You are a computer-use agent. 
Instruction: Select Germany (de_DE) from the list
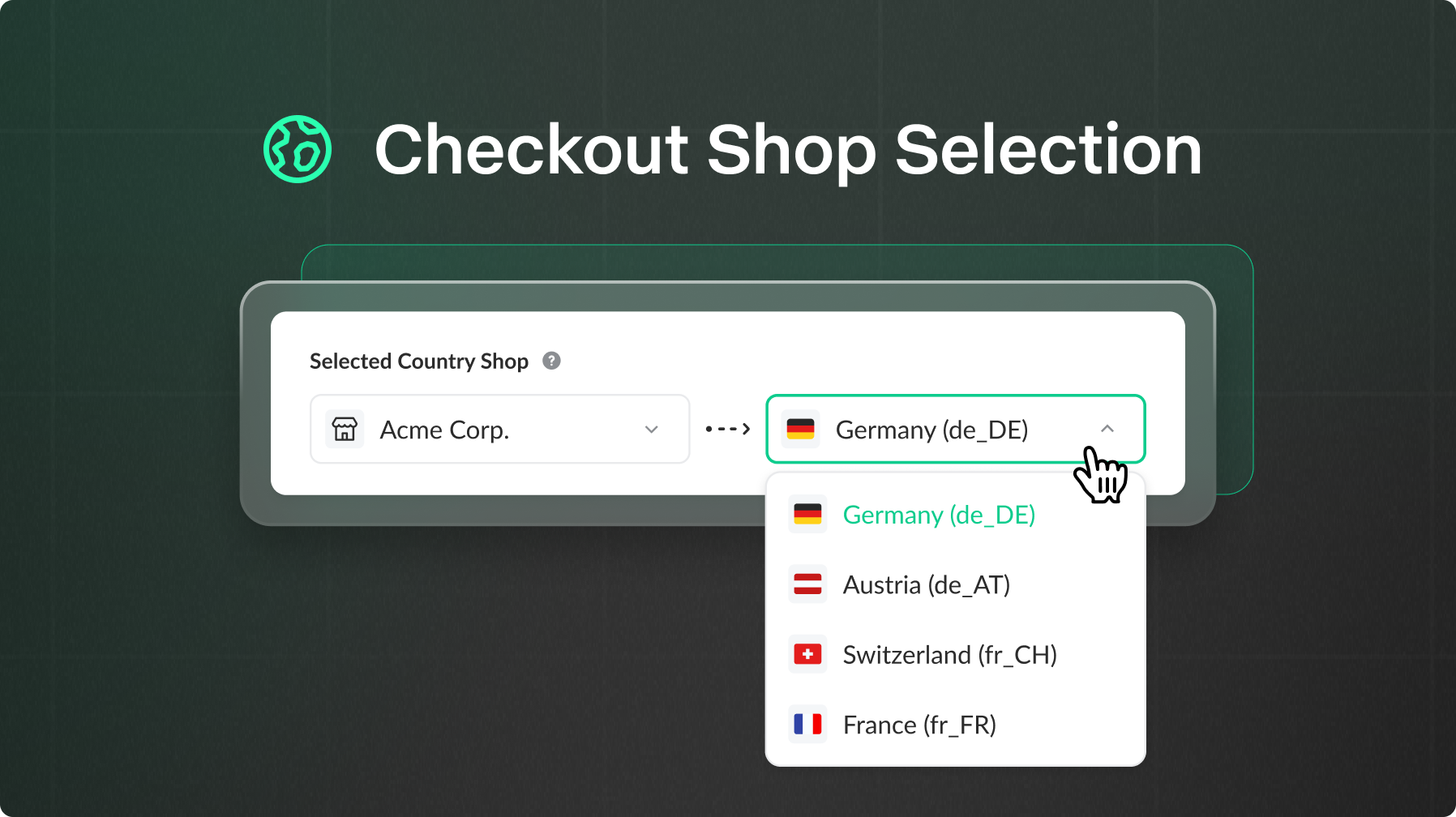tap(939, 515)
